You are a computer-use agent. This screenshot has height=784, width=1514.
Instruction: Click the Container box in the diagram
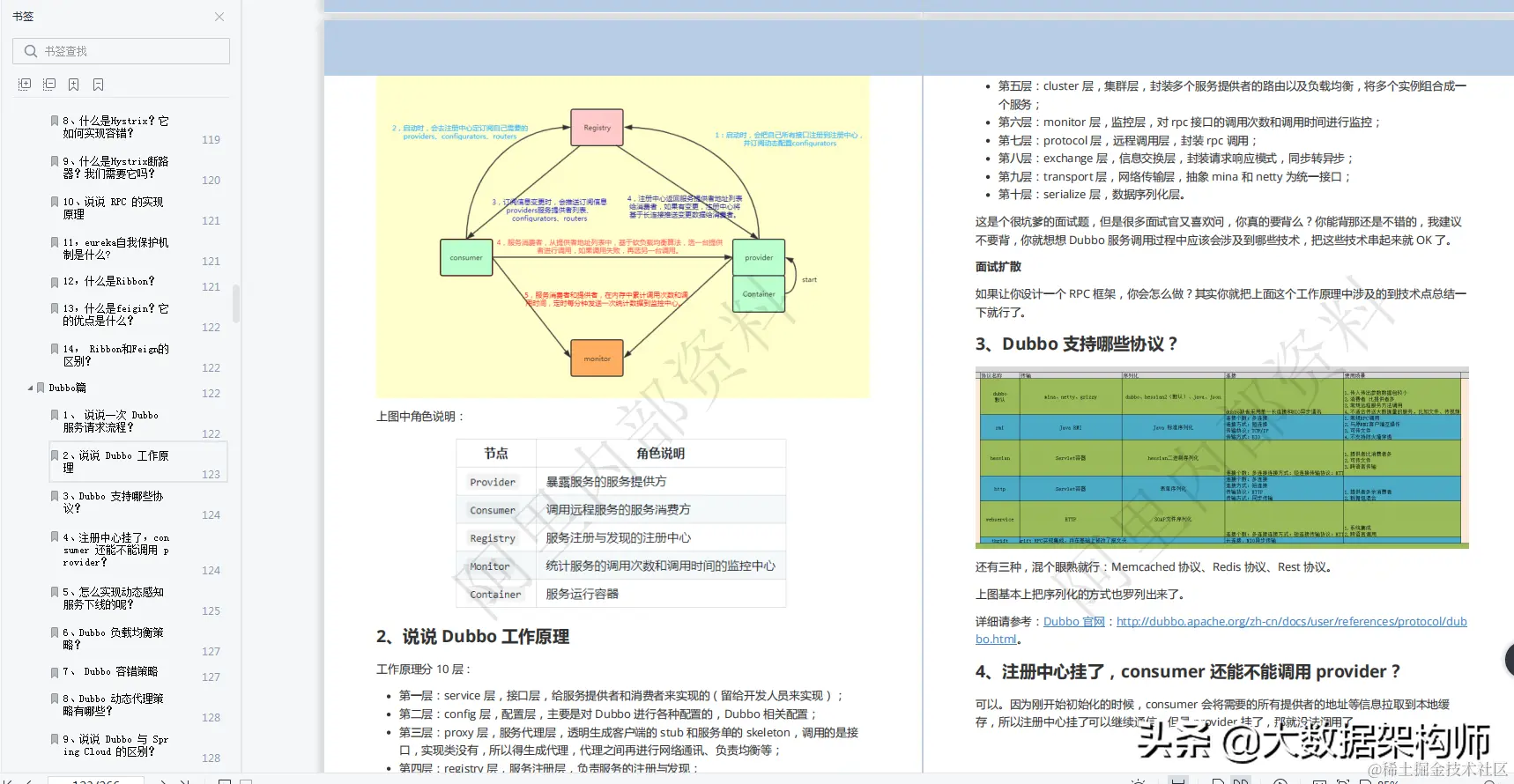[759, 294]
